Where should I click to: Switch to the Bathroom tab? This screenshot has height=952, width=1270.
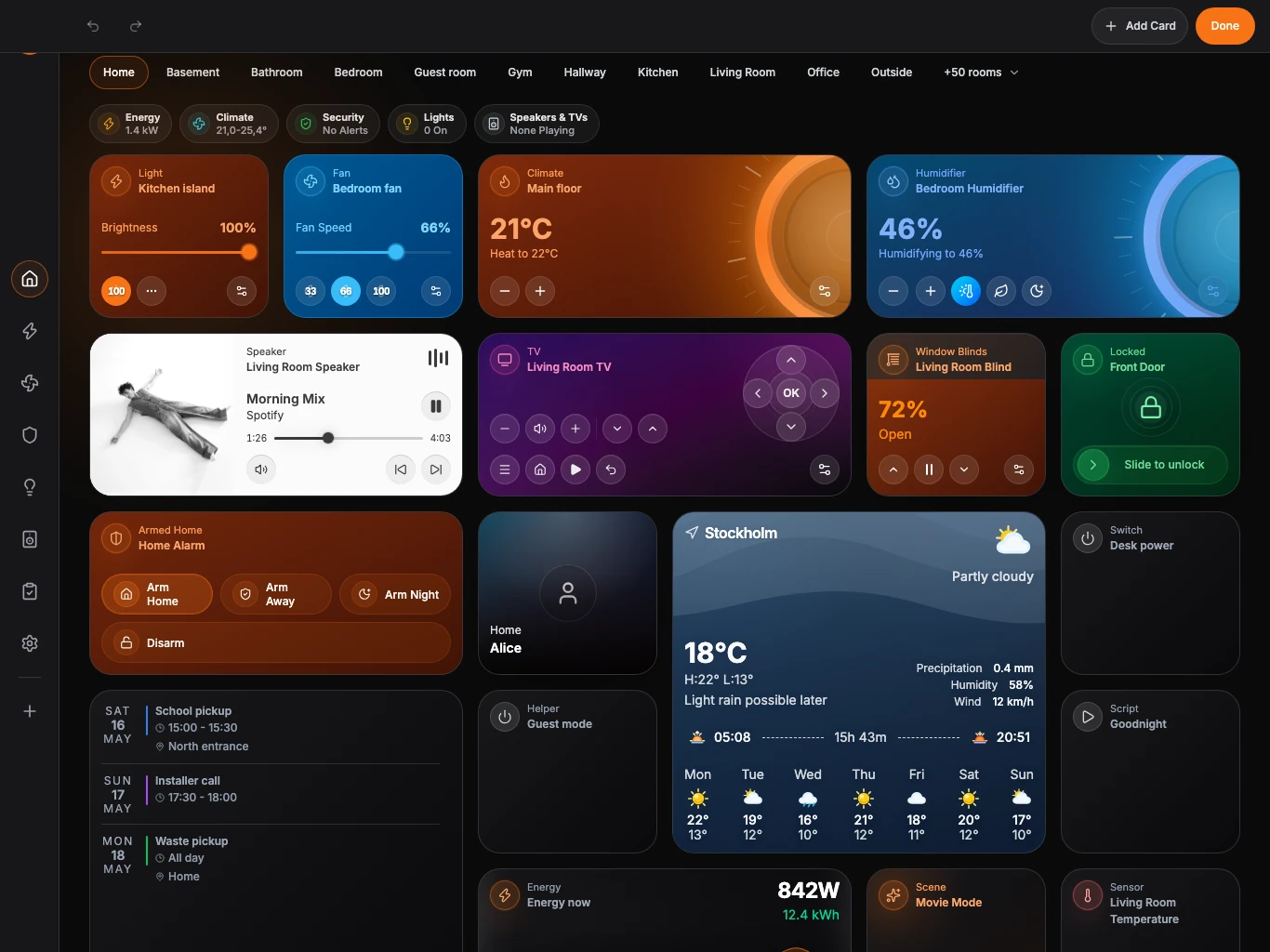(276, 73)
